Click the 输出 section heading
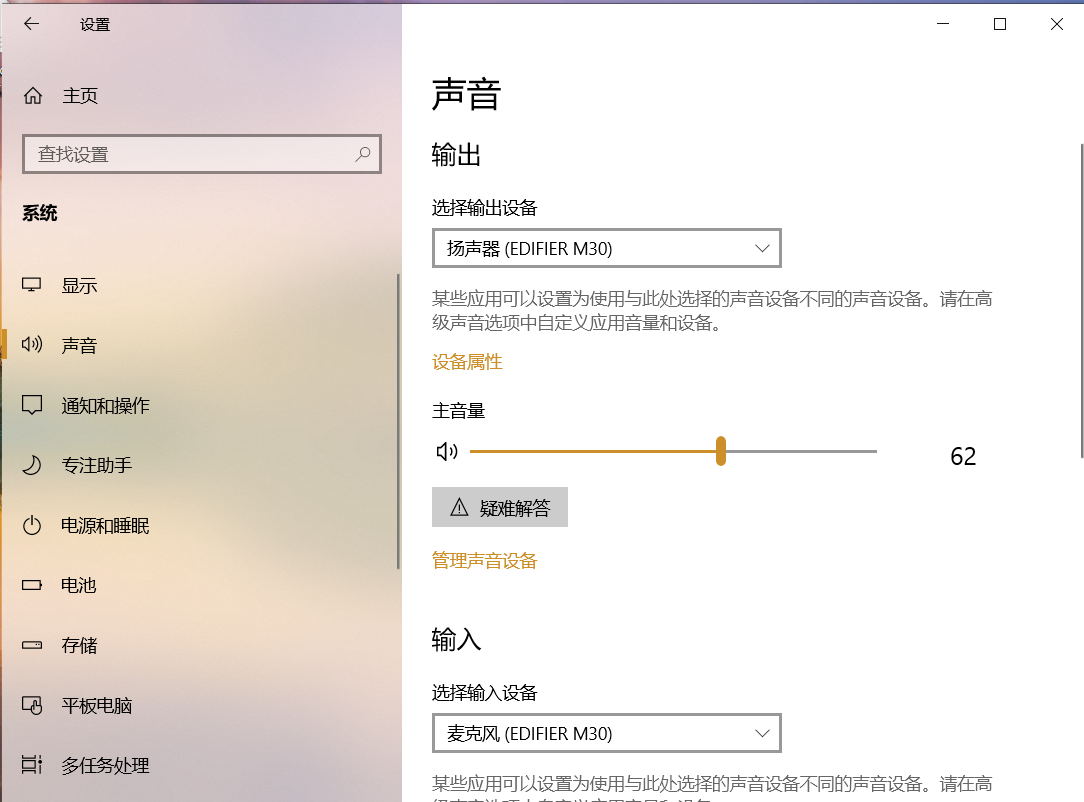The width and height of the screenshot is (1084, 802). (x=456, y=155)
